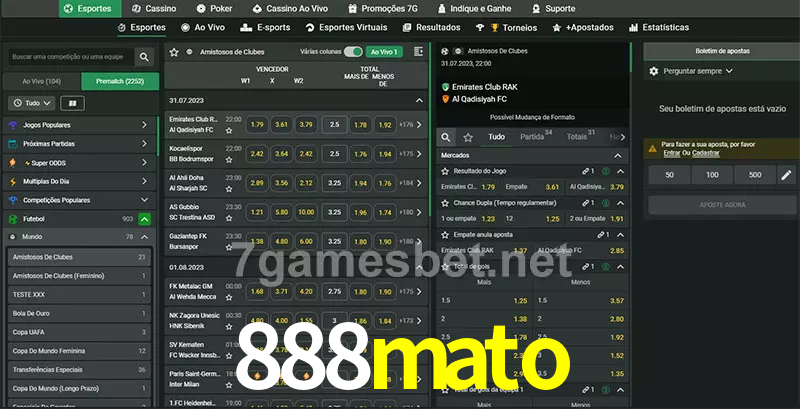800x409 pixels.
Task: Open Estatísticas section
Action: pyautogui.click(x=659, y=28)
